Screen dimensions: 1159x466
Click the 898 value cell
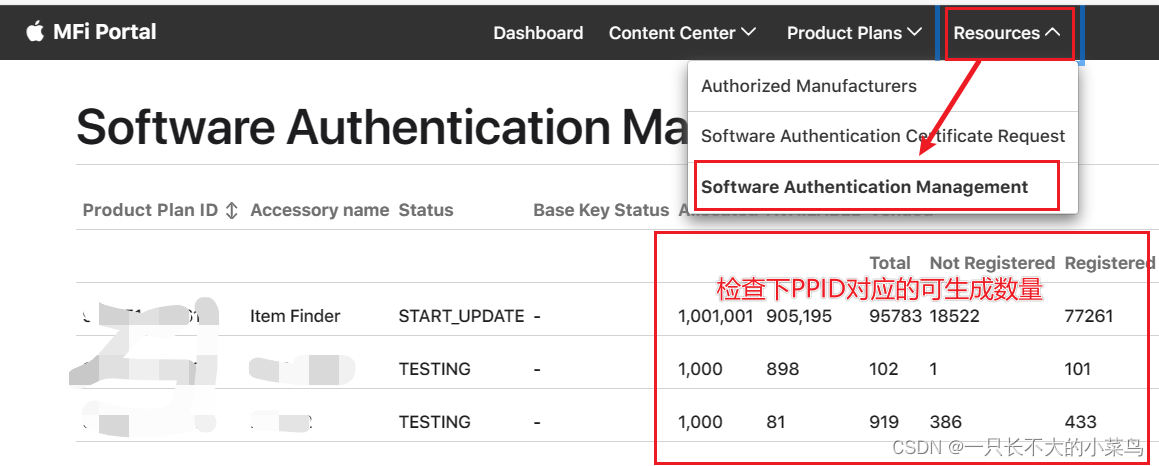[783, 368]
